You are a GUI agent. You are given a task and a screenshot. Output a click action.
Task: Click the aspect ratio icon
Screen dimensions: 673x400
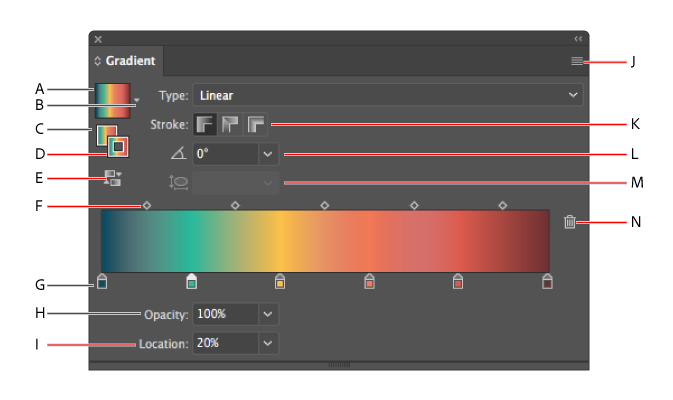coord(178,183)
